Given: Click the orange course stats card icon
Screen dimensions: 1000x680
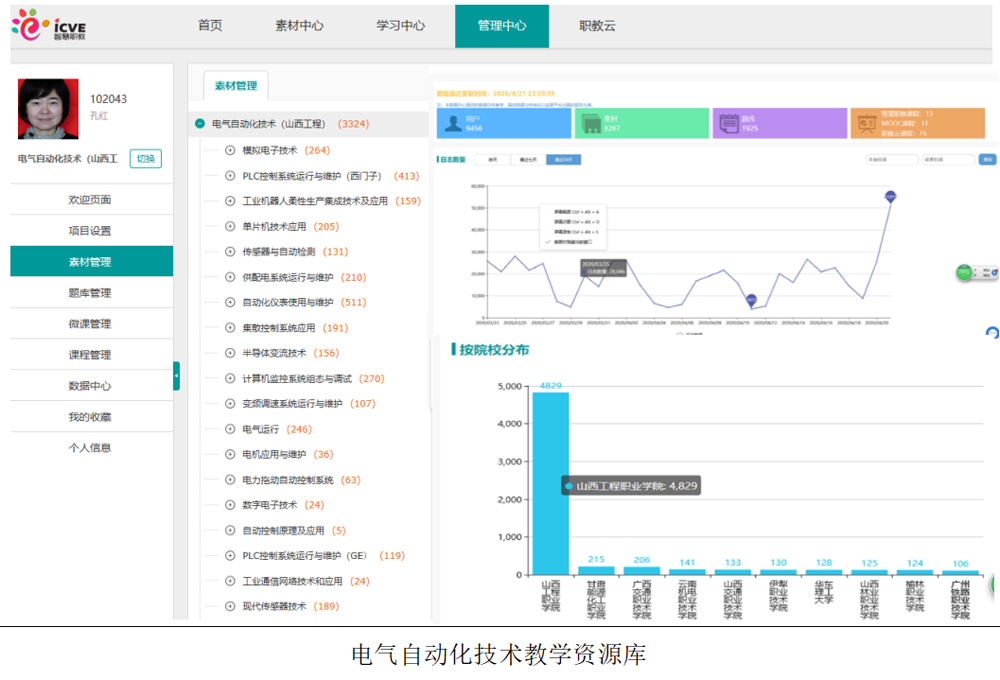Looking at the screenshot, I should click(866, 123).
